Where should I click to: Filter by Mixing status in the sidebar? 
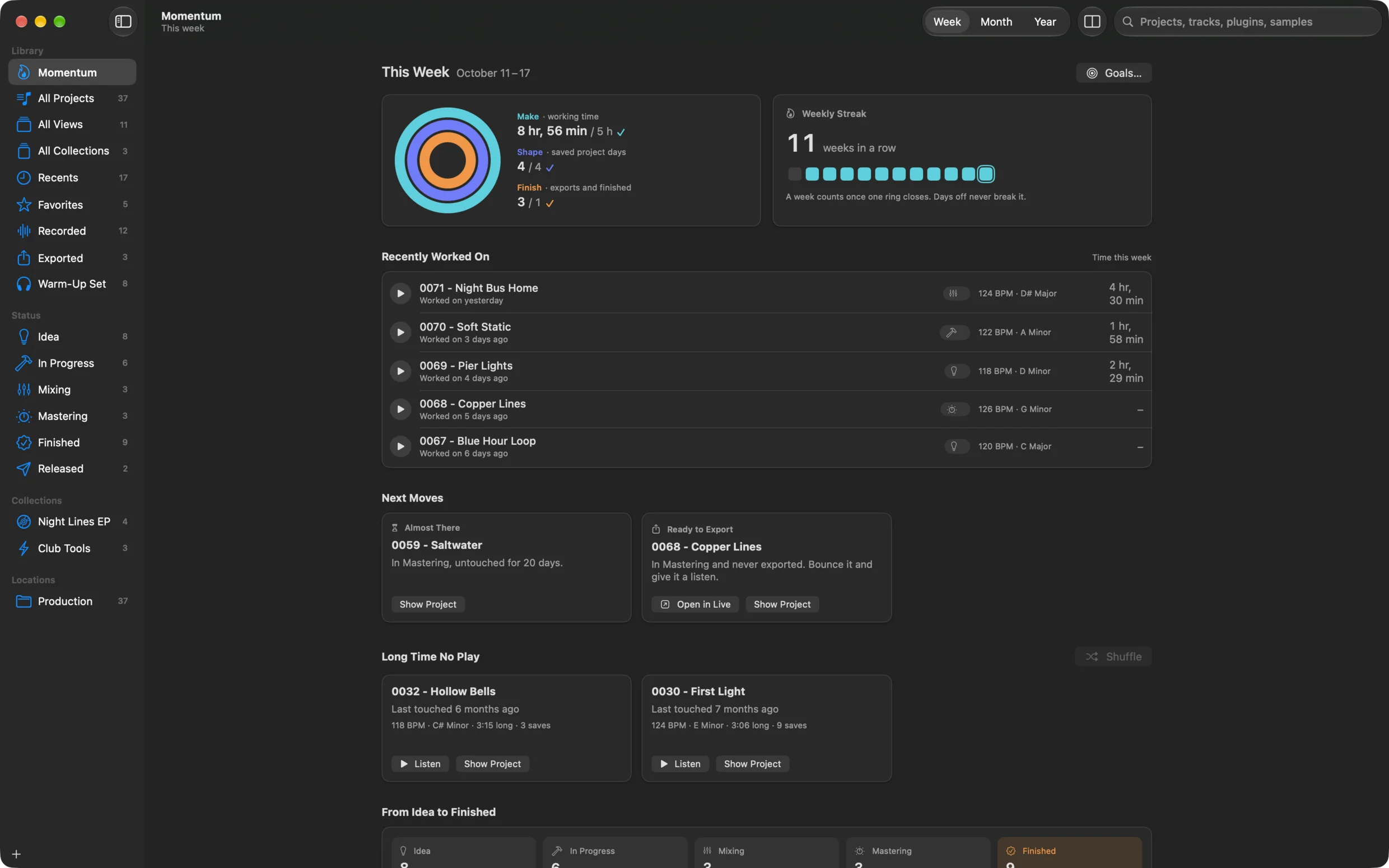pos(72,390)
